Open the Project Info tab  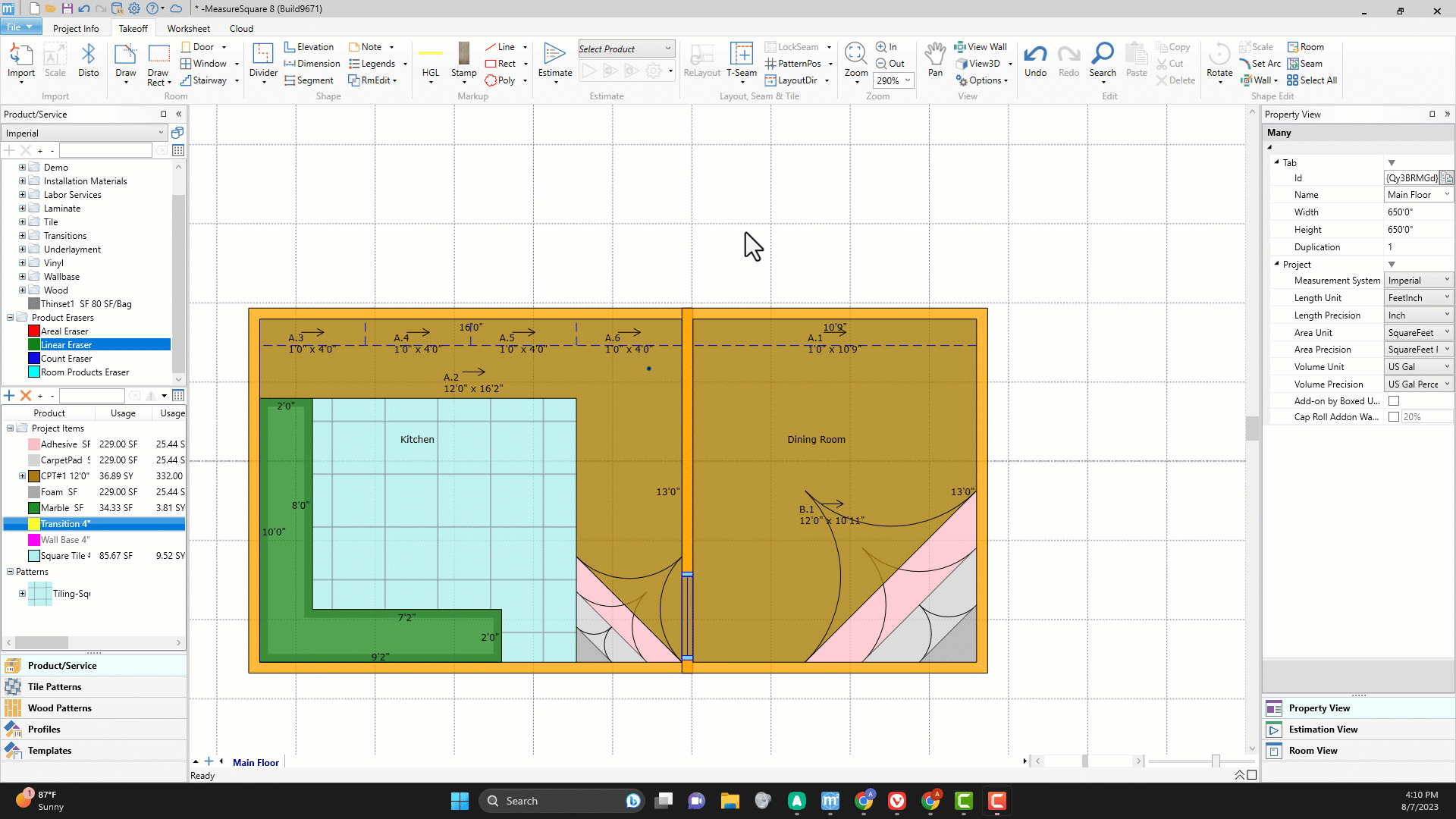(76, 29)
